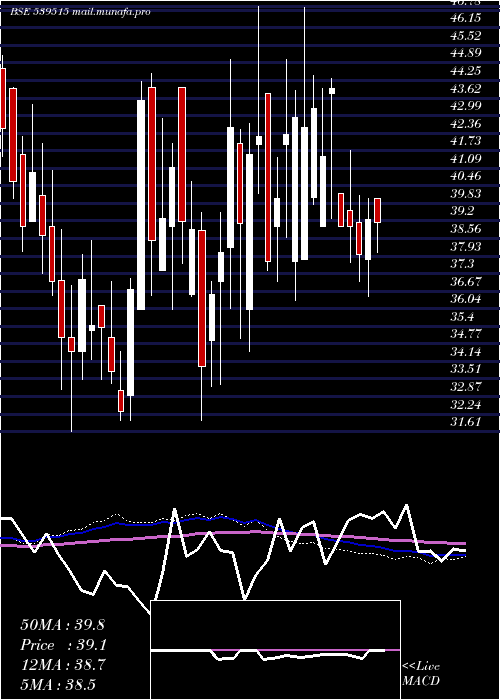The height and width of the screenshot is (700, 500).
Task: Click the 44.25 price axis label
Action: tap(466, 71)
